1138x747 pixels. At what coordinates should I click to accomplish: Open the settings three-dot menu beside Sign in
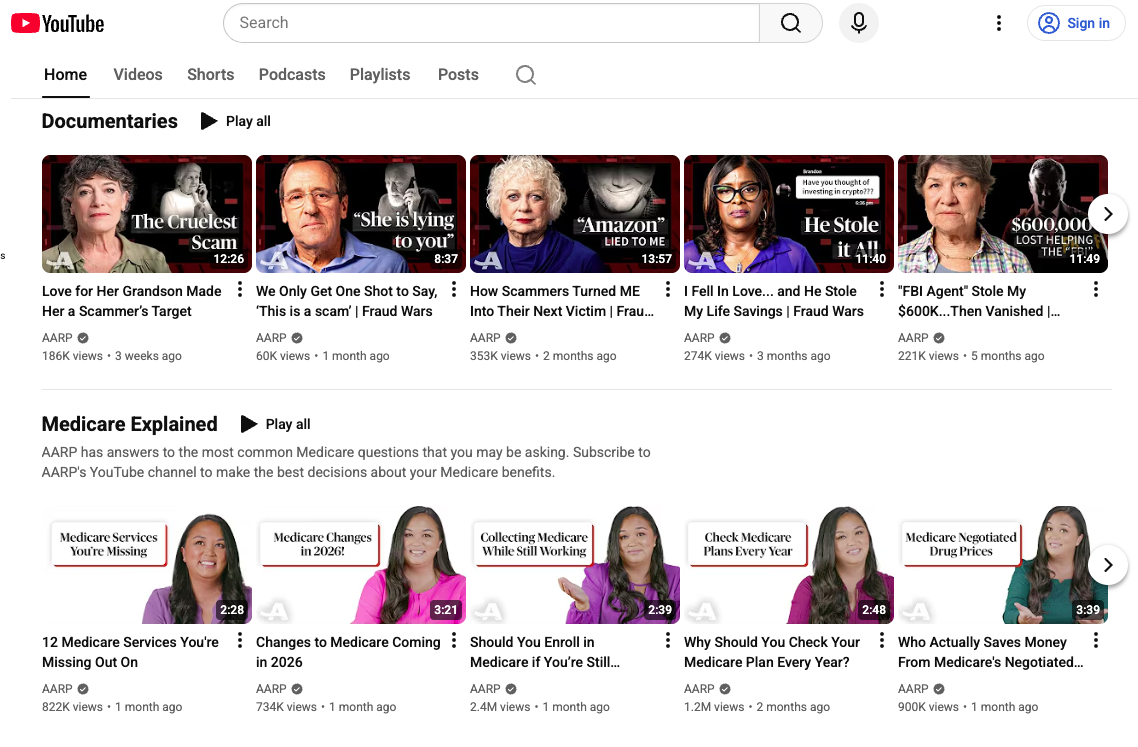(998, 23)
